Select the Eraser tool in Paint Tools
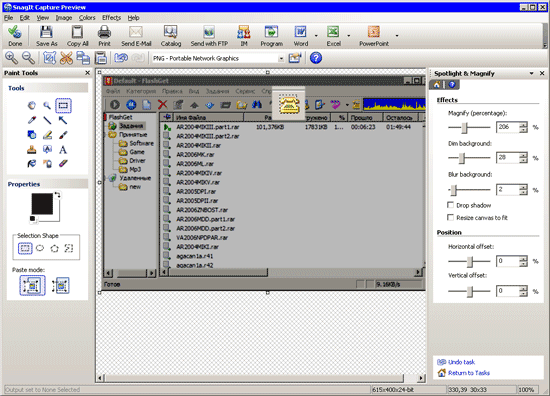Screen dimensions: 550x396 point(63,163)
